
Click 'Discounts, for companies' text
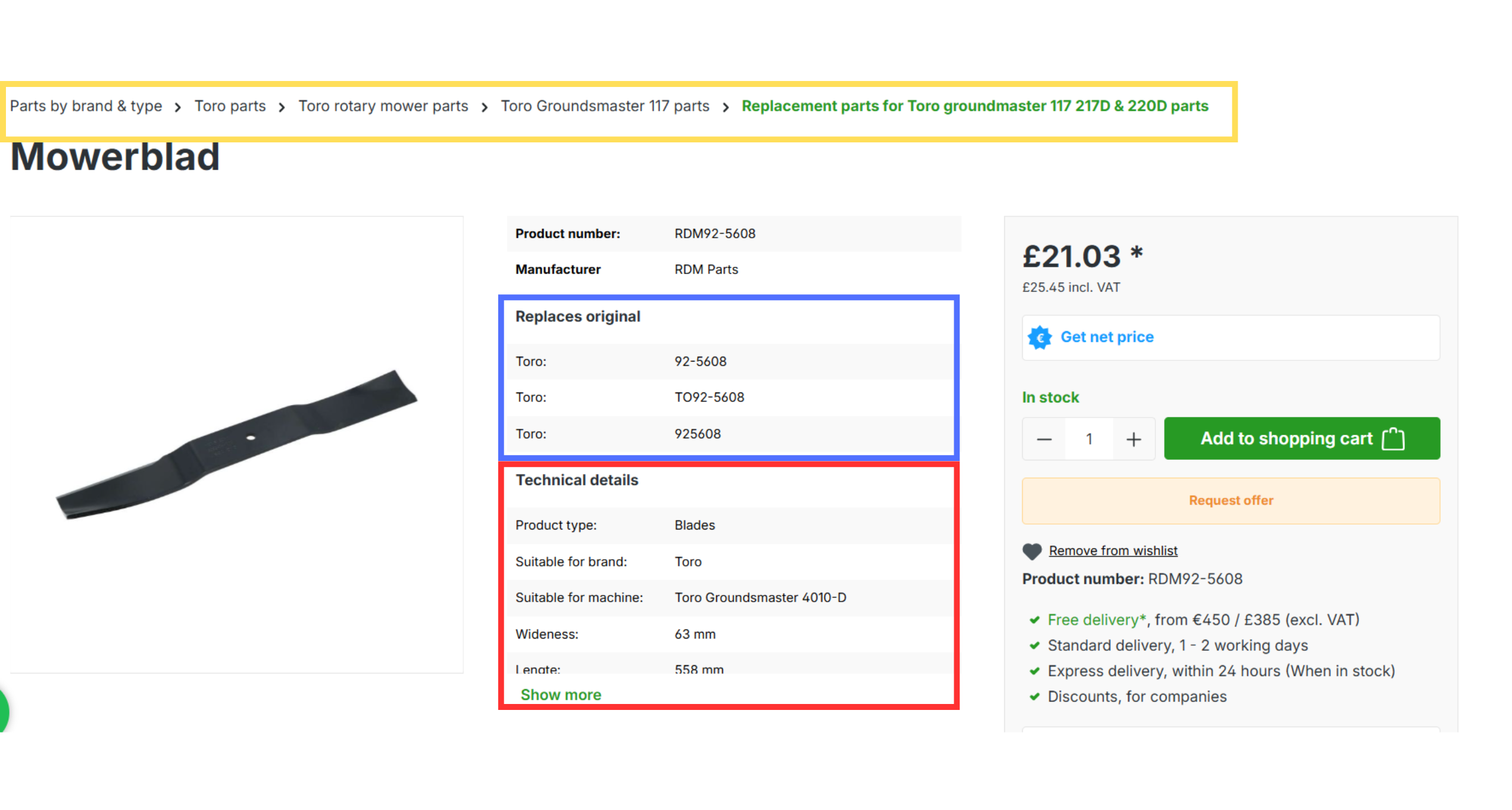click(1137, 697)
